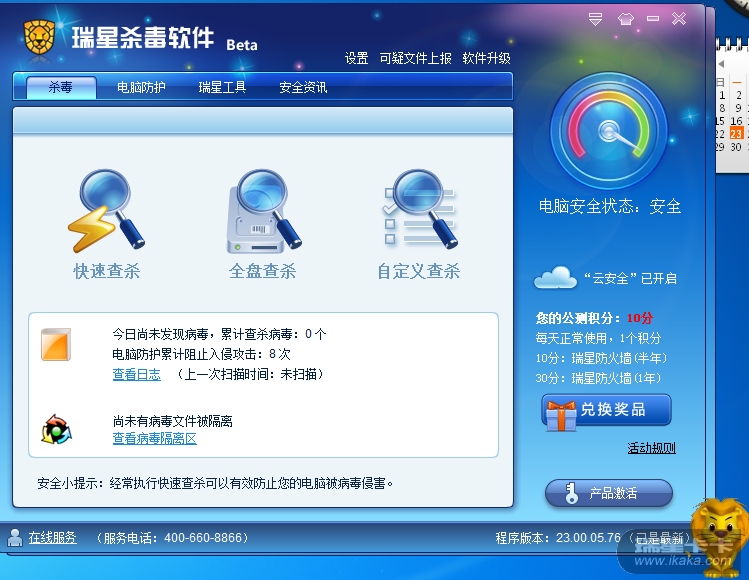The height and width of the screenshot is (580, 749).
Task: Switch to the 杀毒 tab
Action: pos(61,87)
